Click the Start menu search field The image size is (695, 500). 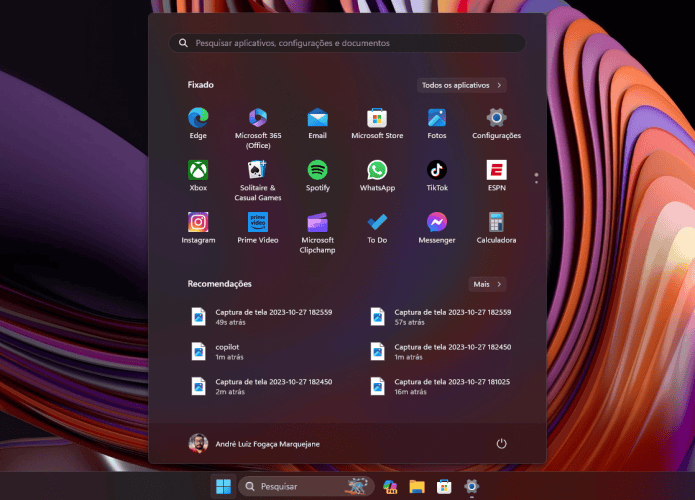point(347,43)
